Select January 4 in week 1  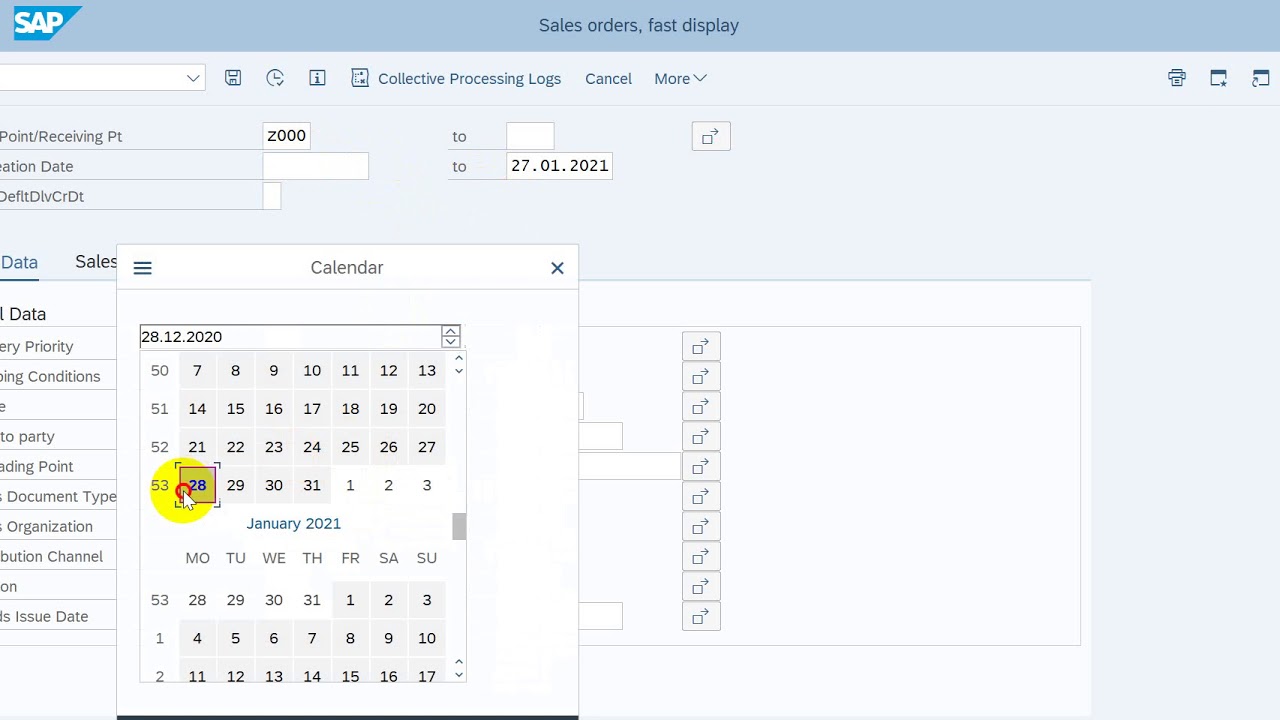(197, 638)
